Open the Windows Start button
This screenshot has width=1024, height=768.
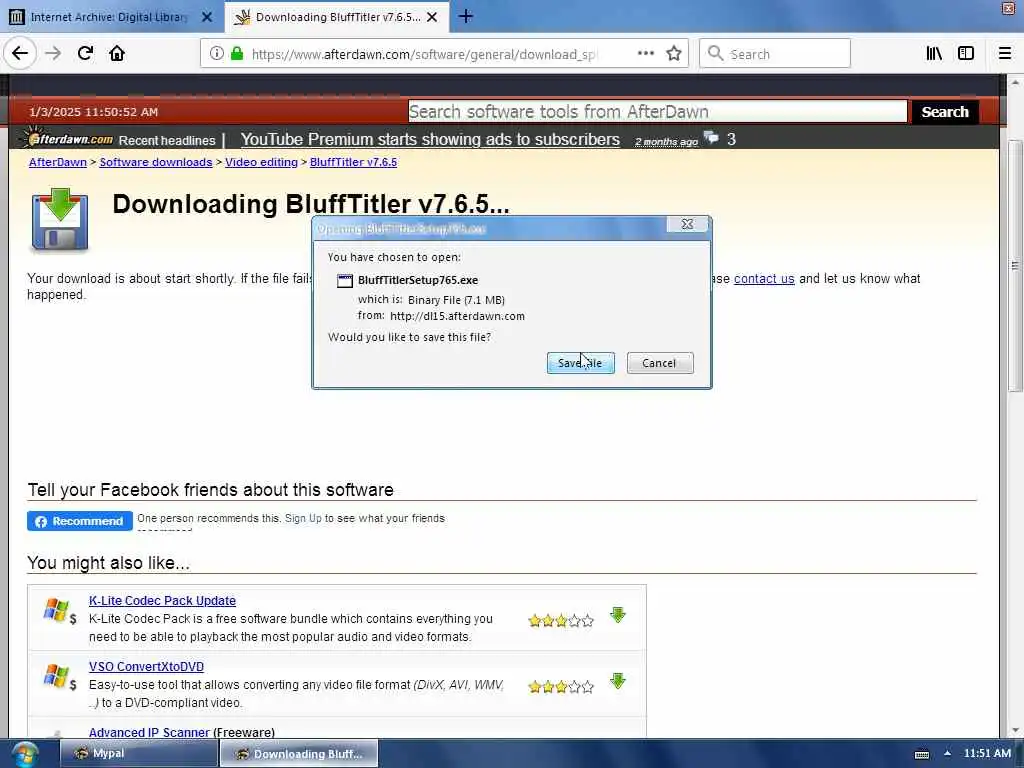(24, 754)
